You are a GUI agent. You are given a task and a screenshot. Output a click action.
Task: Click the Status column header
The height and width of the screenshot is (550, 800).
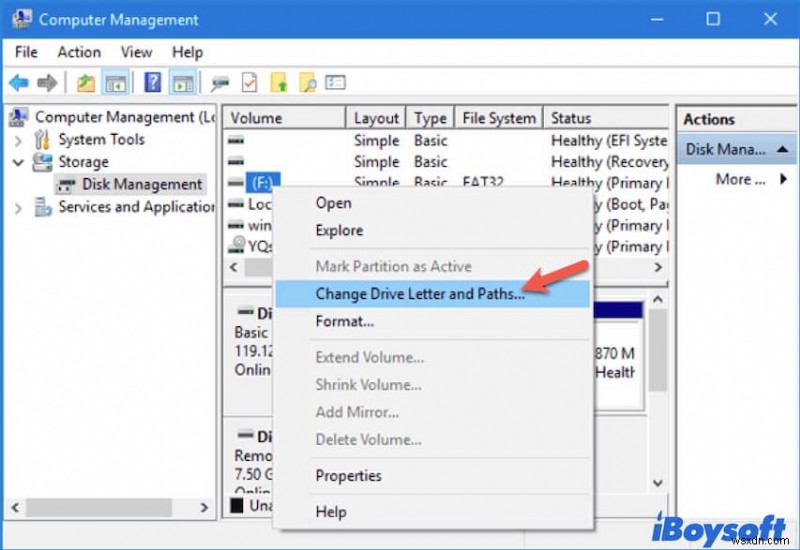click(606, 118)
